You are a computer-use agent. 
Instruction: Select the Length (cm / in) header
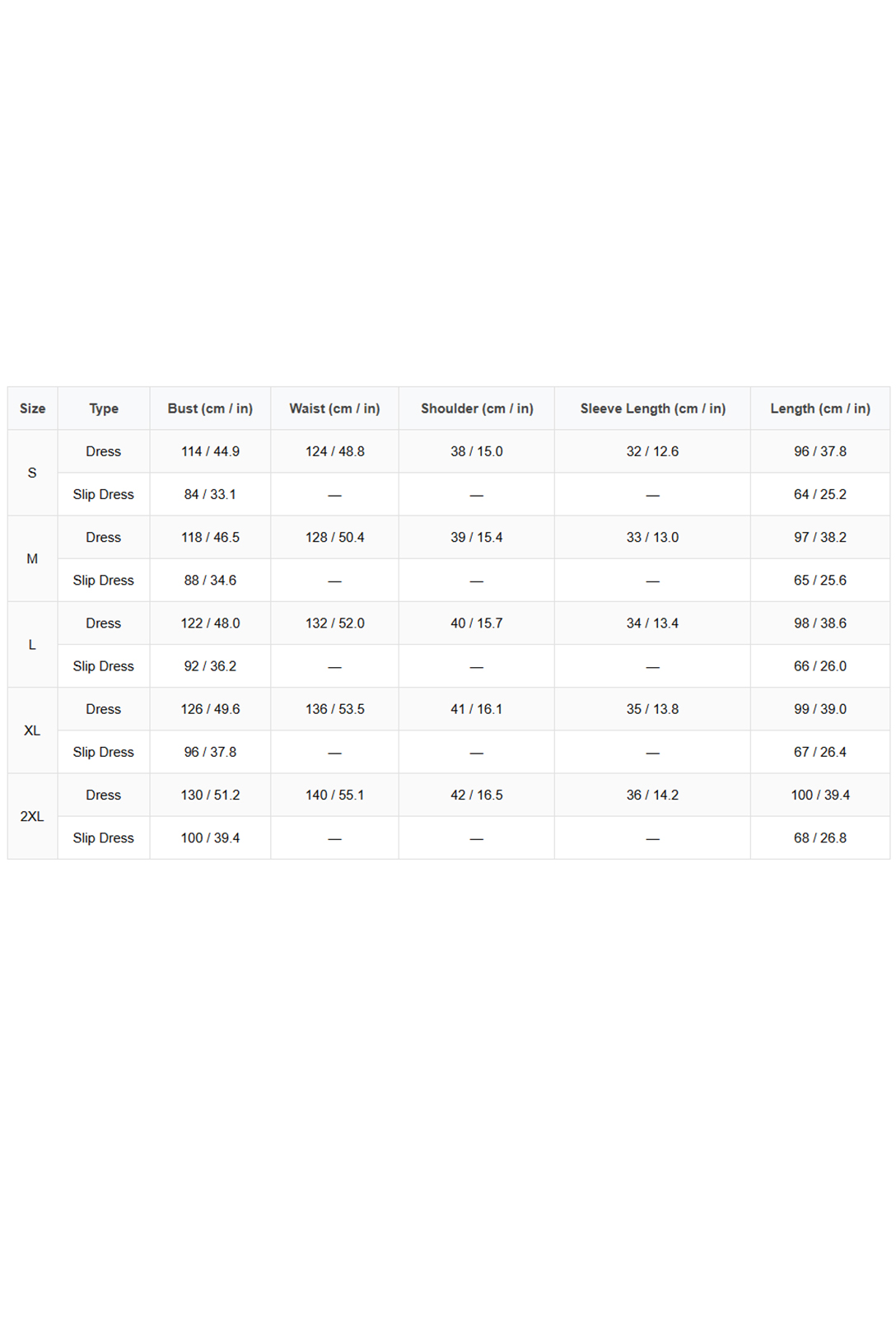(x=820, y=408)
